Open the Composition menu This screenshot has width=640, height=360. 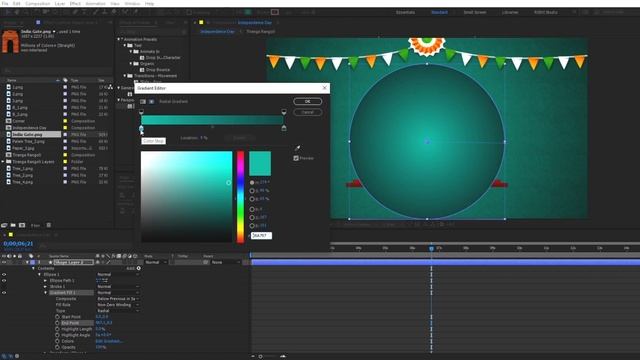[38, 3]
